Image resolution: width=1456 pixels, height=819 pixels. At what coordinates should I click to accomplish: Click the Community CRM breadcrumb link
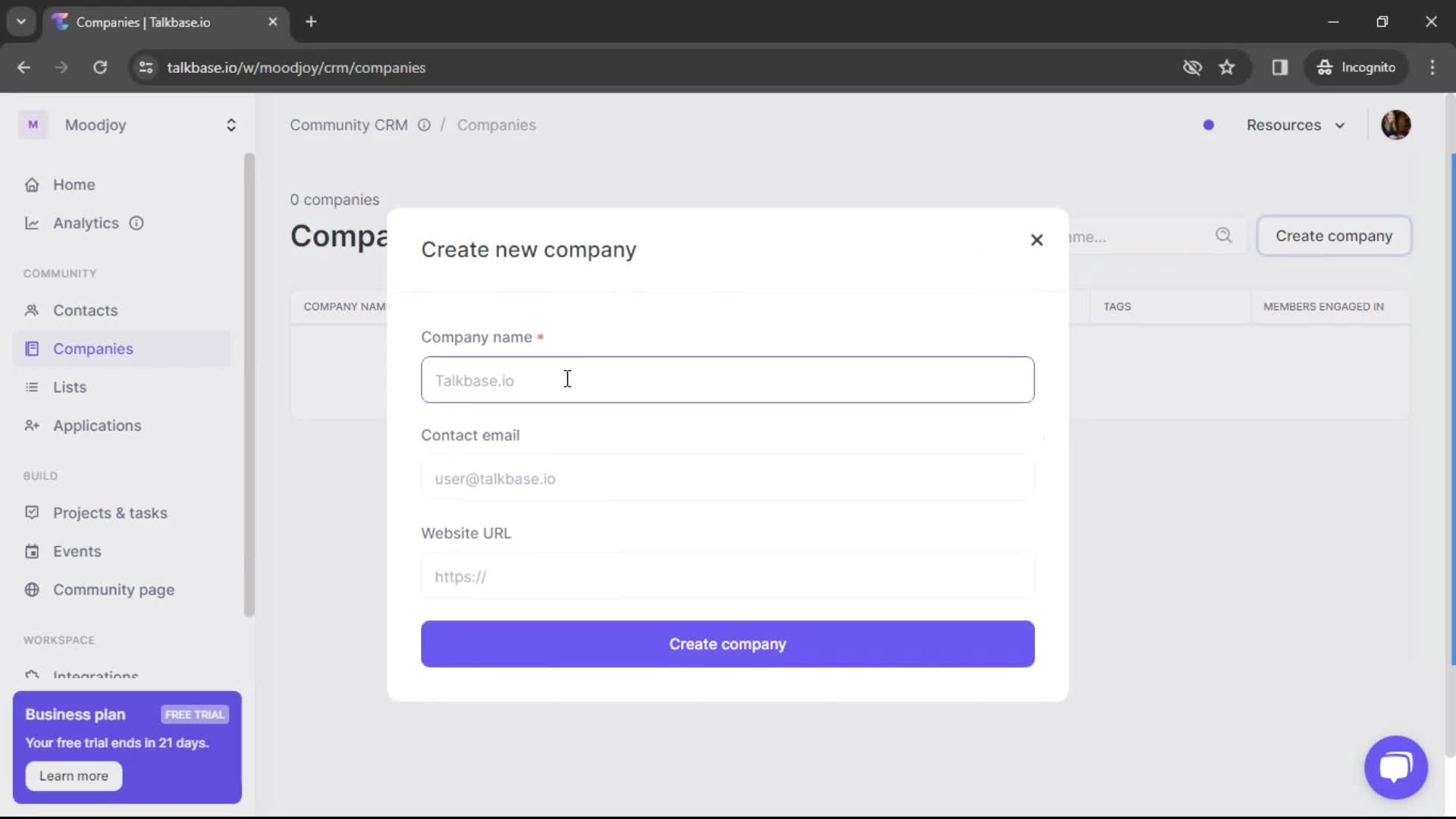coord(349,124)
